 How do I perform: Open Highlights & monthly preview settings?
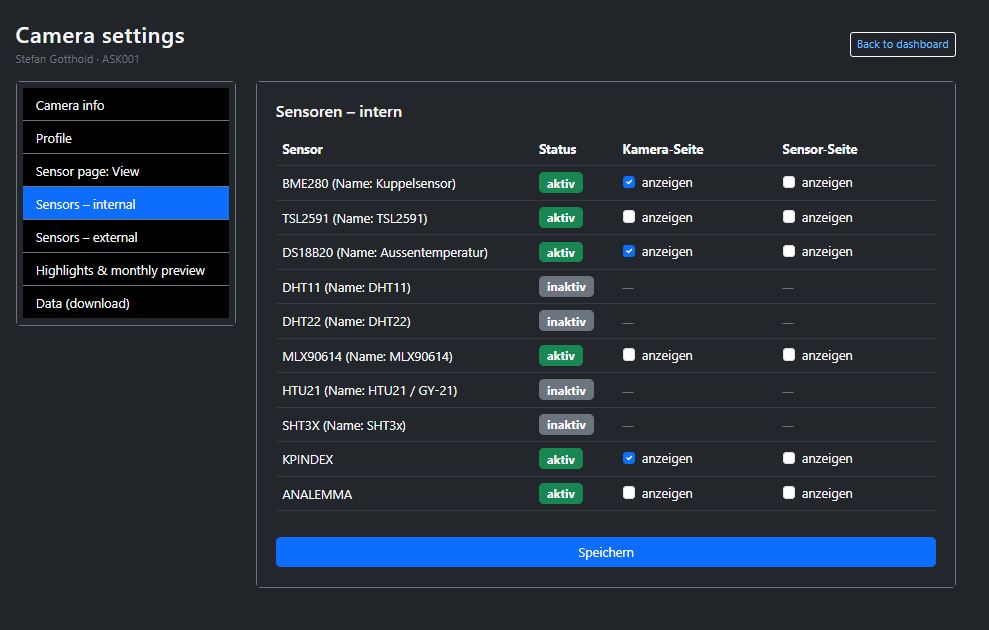125,269
